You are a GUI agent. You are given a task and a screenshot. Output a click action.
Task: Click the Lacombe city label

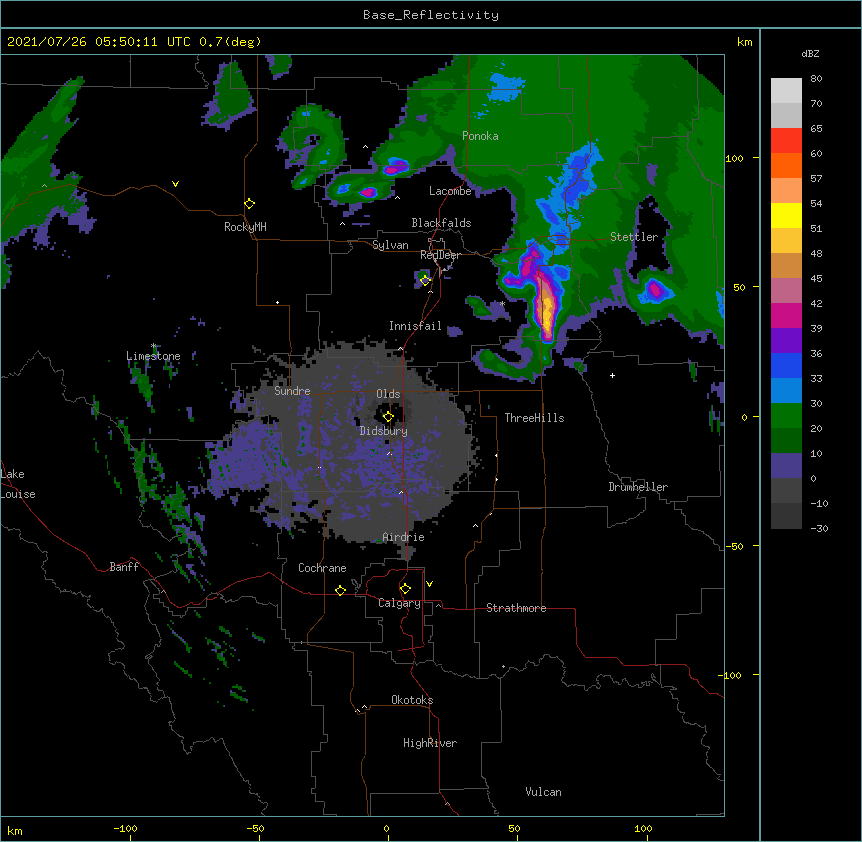tap(450, 191)
